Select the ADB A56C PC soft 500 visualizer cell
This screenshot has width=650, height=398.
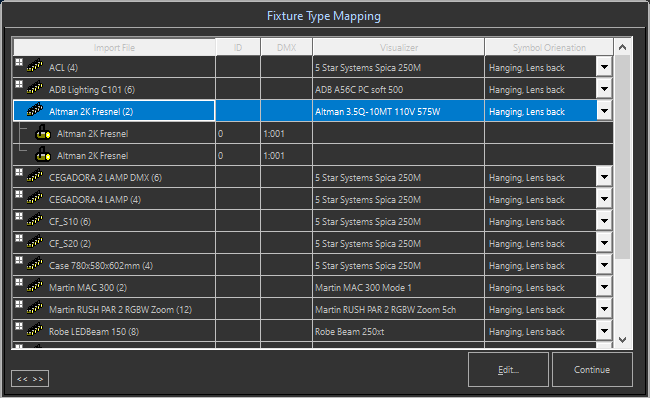coord(398,89)
